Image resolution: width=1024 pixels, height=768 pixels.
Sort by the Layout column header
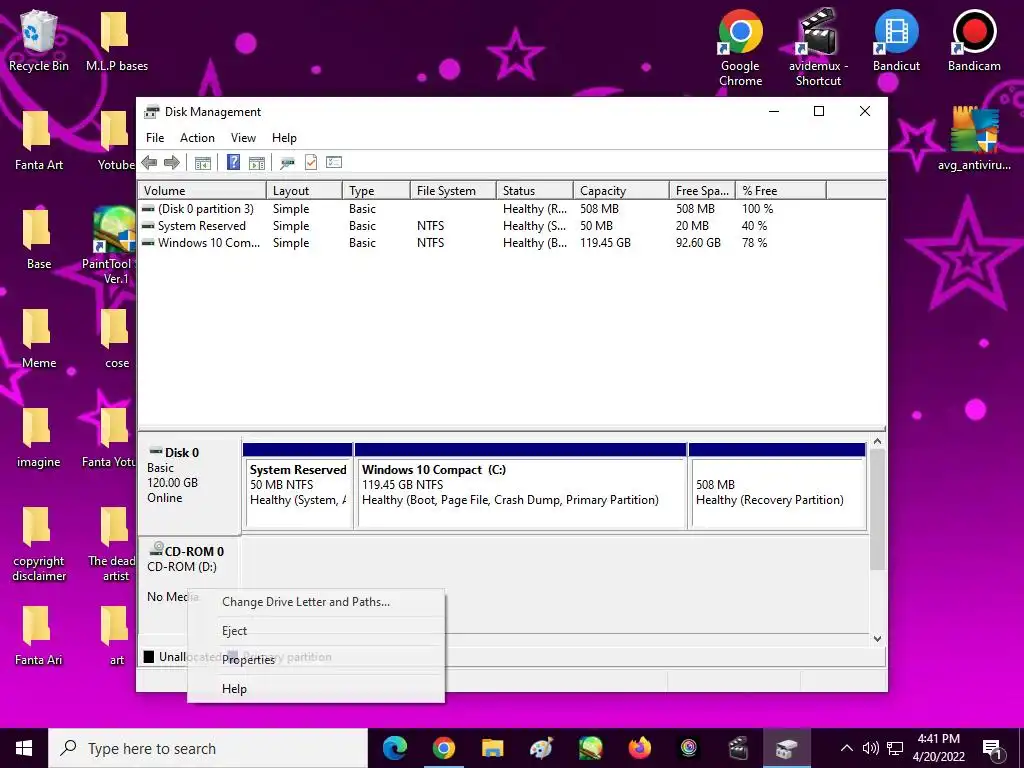(304, 191)
